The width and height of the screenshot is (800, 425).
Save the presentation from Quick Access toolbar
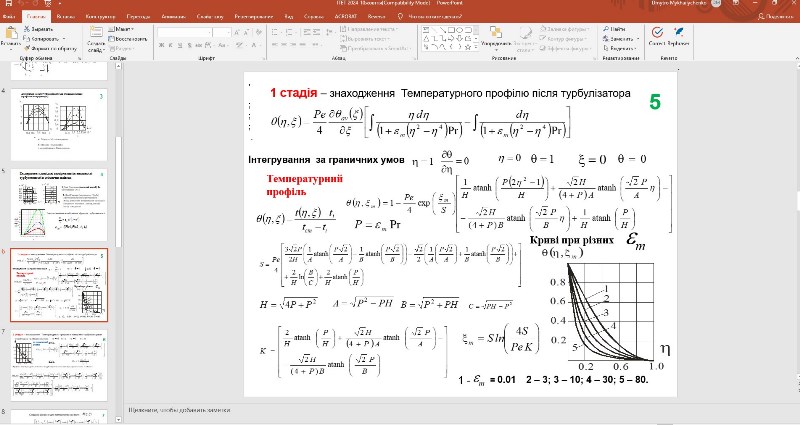(x=9, y=3)
